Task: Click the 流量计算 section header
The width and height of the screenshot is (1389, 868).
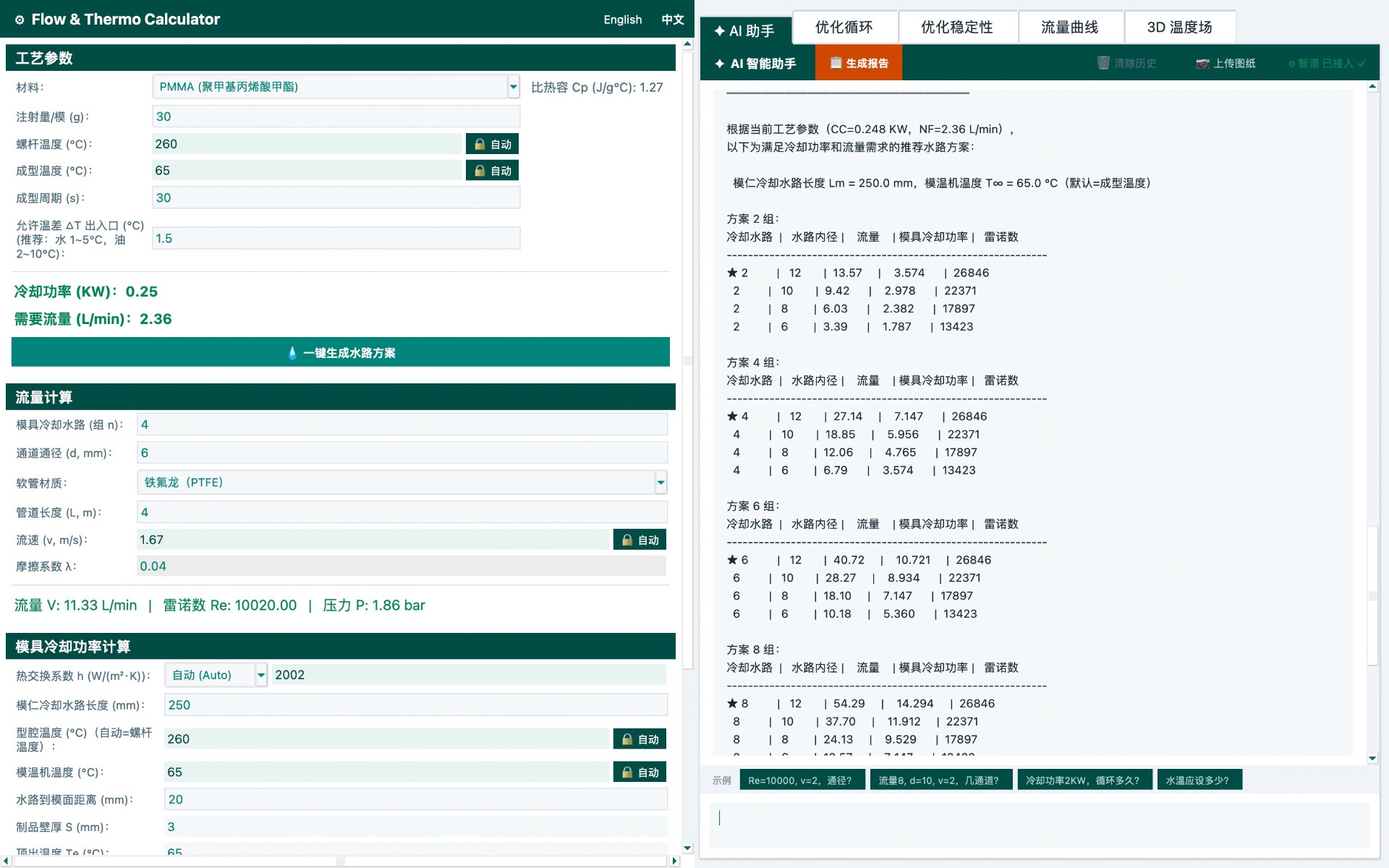Action: pyautogui.click(x=341, y=397)
